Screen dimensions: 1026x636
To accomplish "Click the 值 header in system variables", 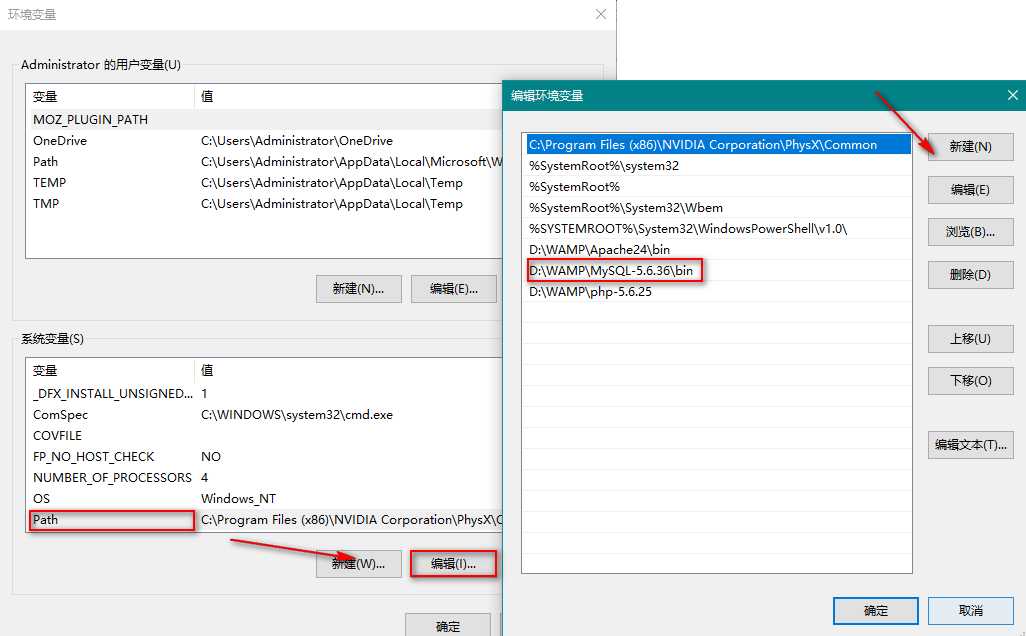I will point(348,370).
